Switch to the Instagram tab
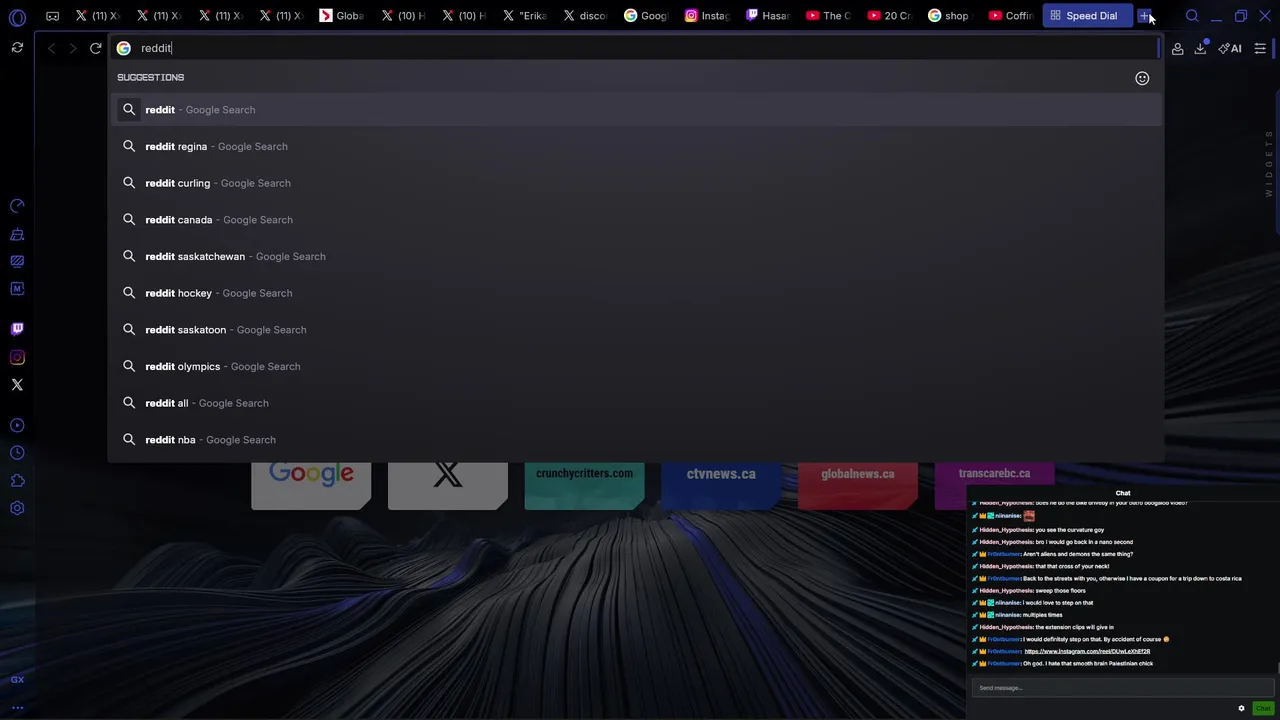The height and width of the screenshot is (720, 1280). pos(708,16)
